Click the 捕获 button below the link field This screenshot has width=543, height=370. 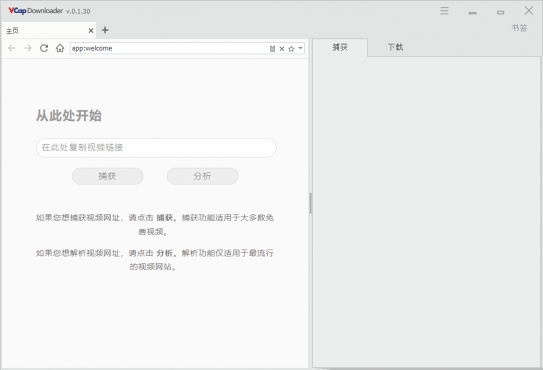coord(108,176)
